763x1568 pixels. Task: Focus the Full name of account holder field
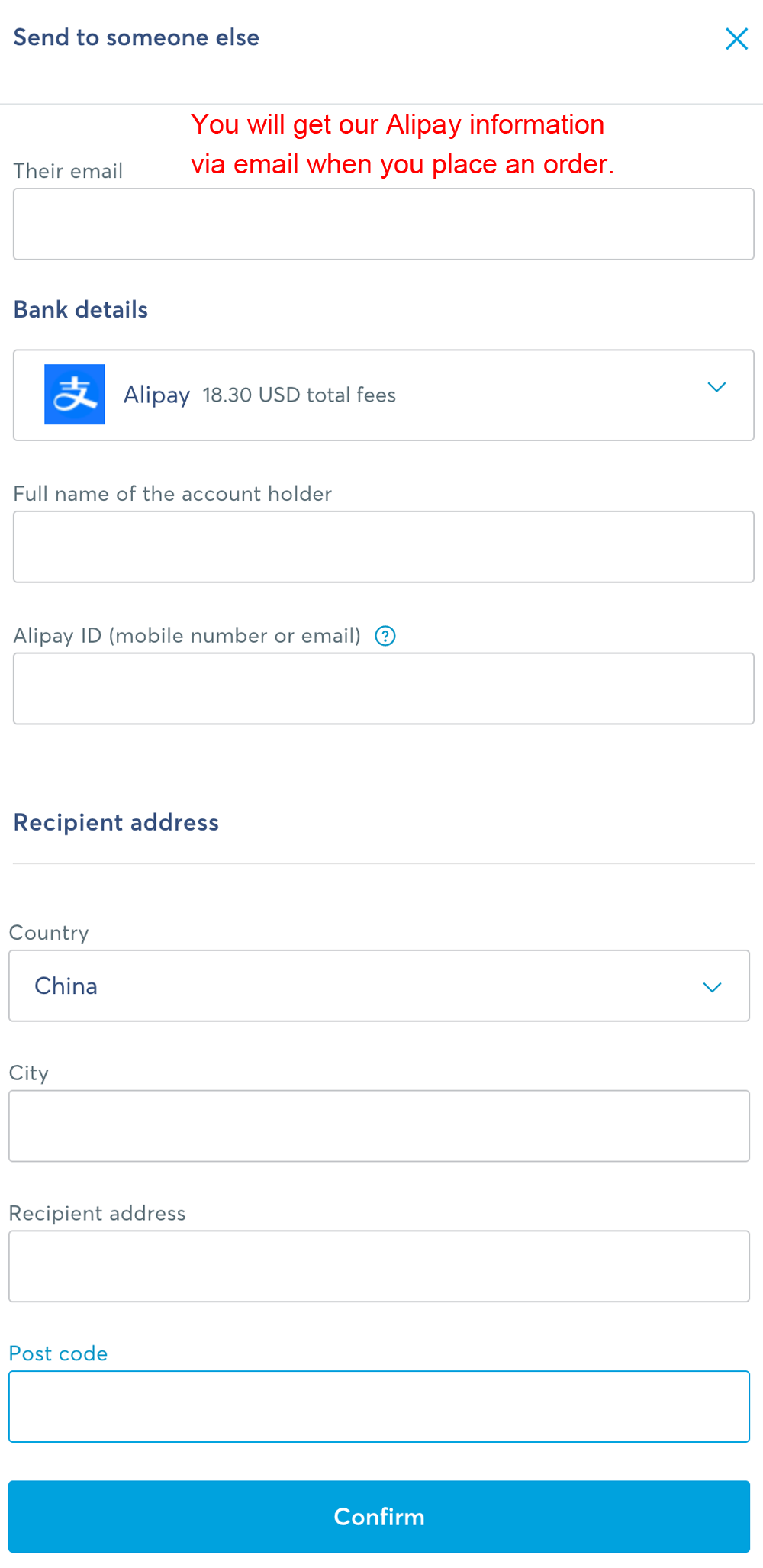click(x=384, y=547)
